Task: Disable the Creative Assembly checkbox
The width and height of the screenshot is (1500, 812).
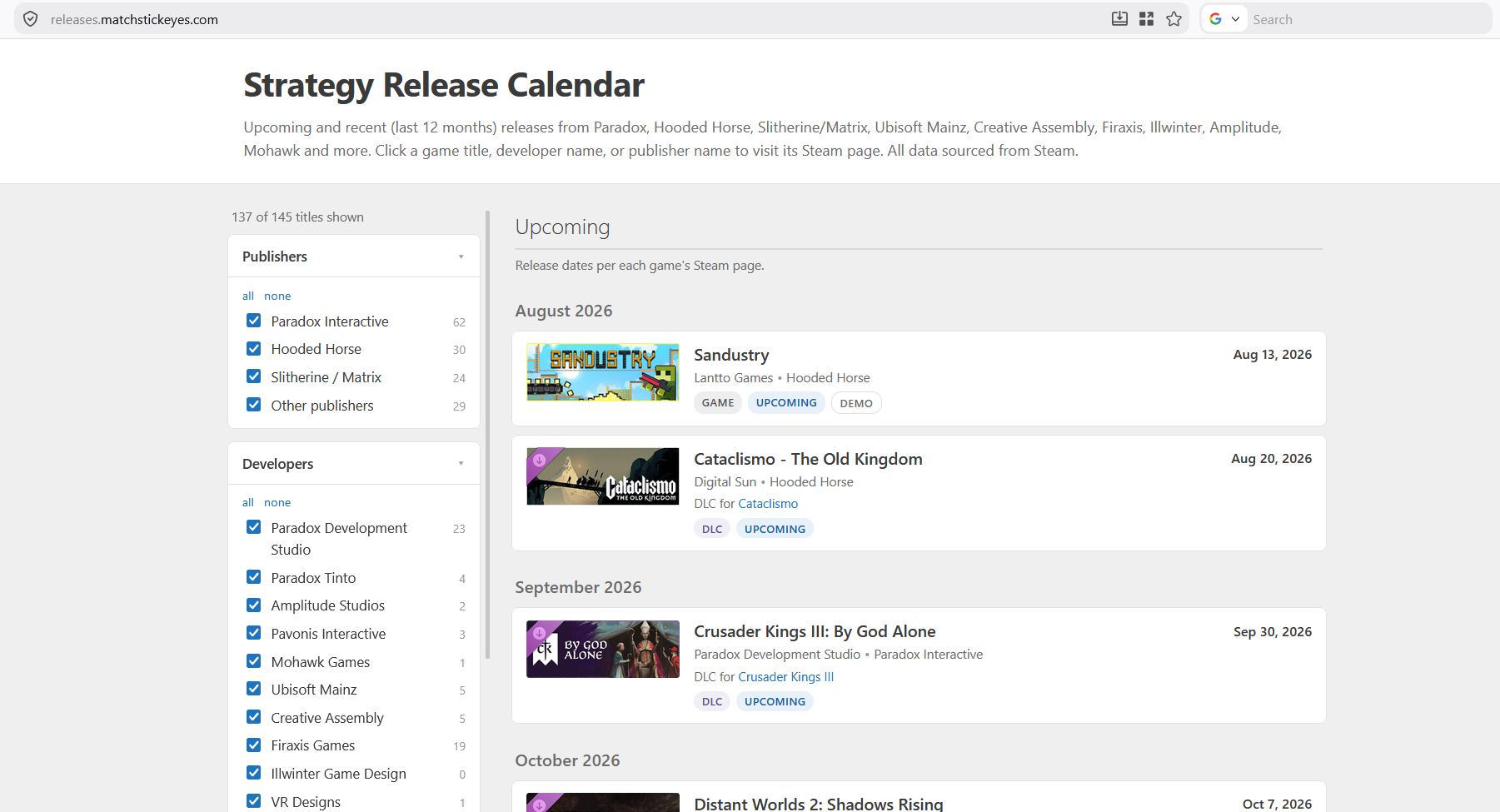Action: tap(254, 717)
